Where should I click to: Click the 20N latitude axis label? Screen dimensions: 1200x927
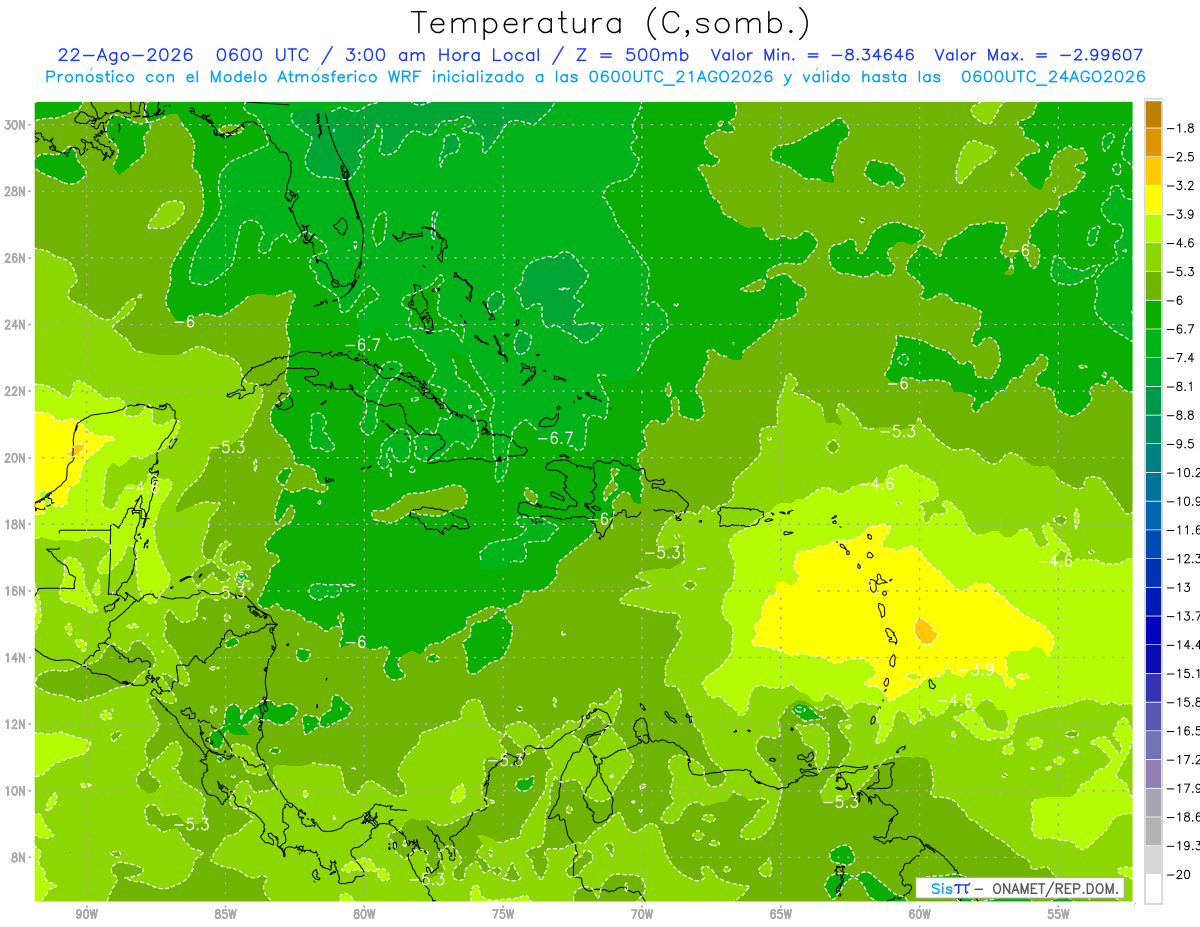17,458
